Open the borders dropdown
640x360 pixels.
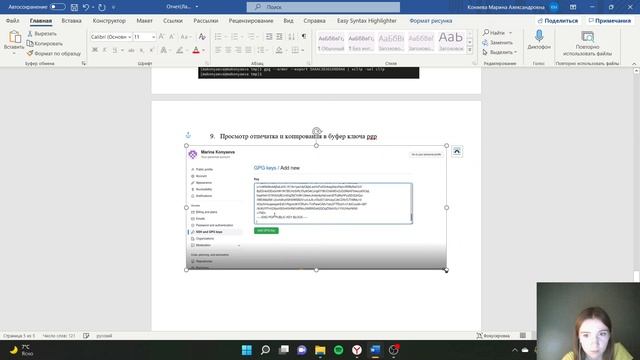point(302,50)
